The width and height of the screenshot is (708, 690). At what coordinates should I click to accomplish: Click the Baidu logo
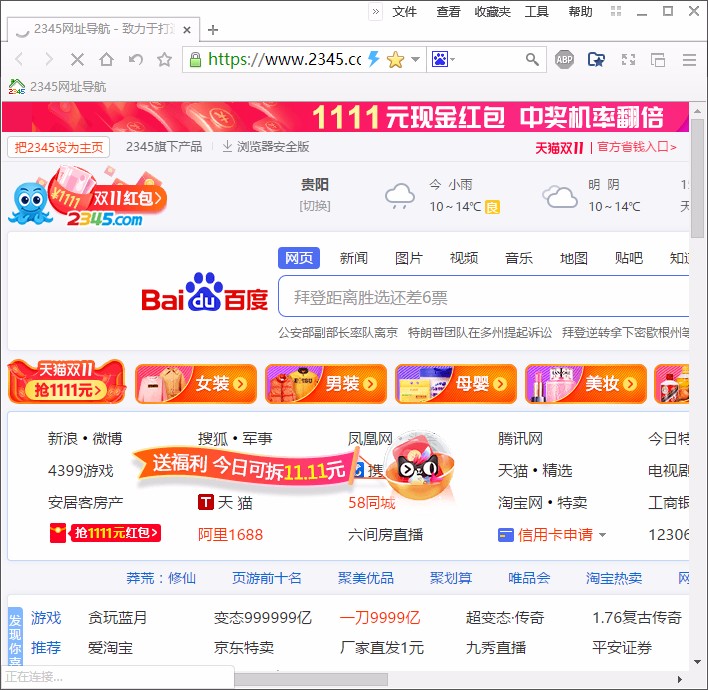(x=205, y=293)
